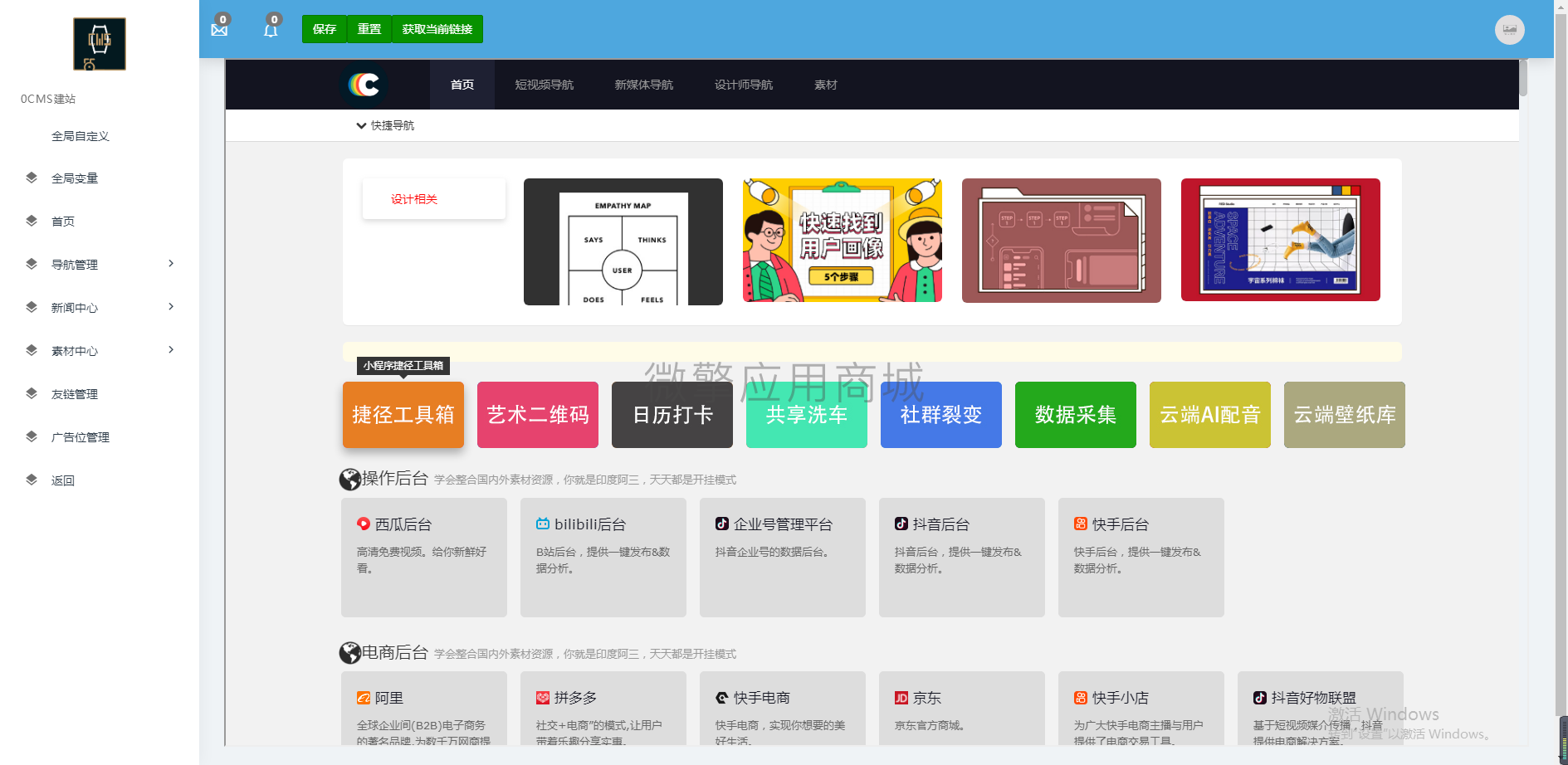Click the 设计相关 category button

click(x=433, y=199)
